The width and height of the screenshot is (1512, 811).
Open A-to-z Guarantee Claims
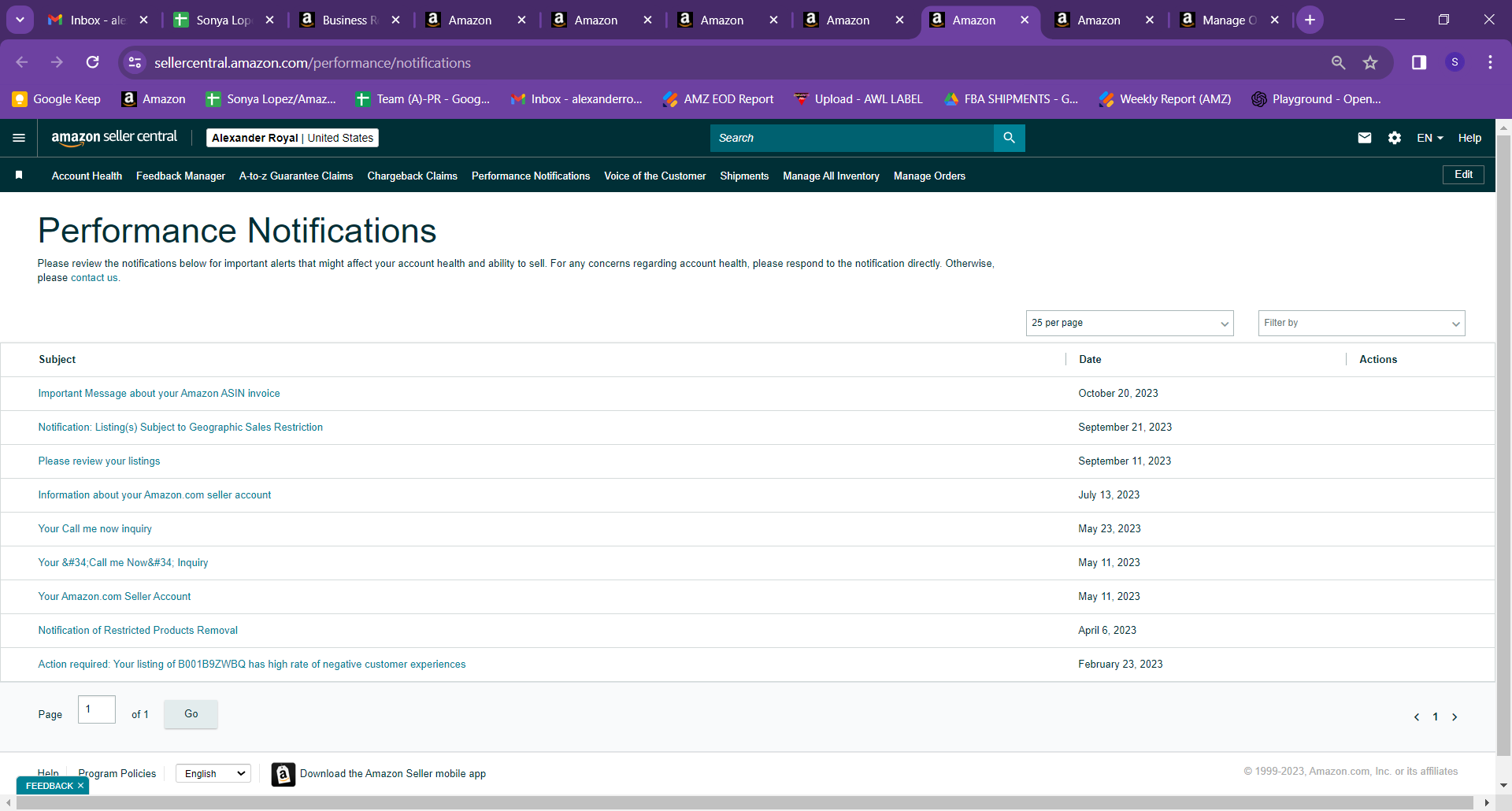coord(296,176)
